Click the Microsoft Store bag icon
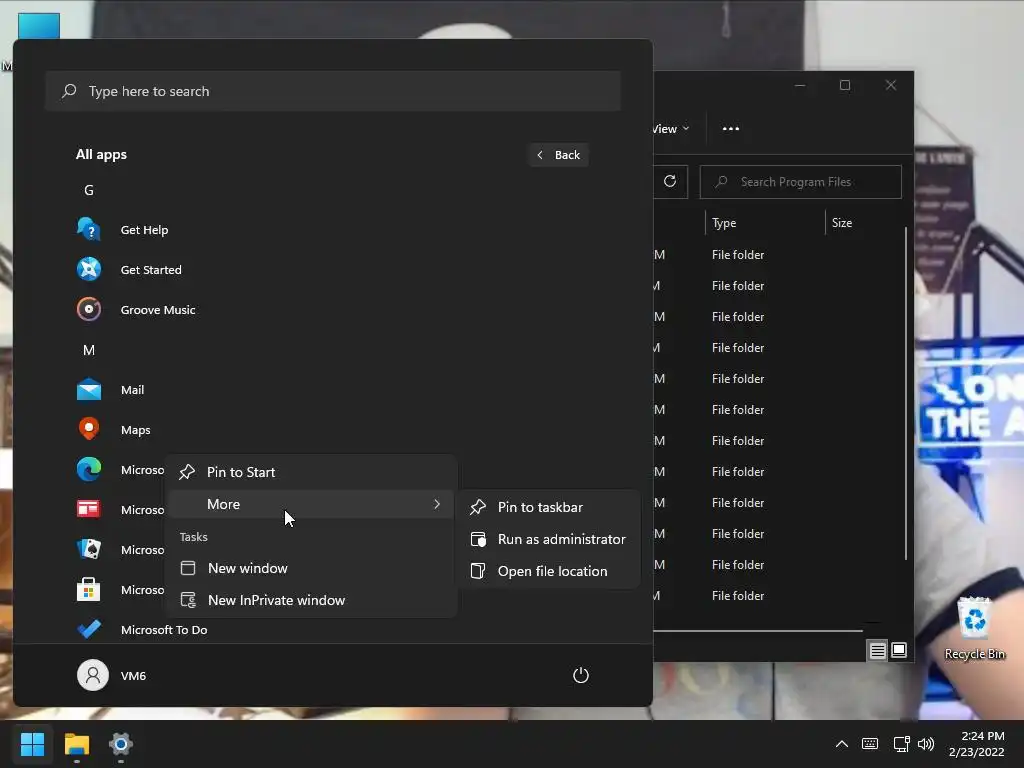 89,589
